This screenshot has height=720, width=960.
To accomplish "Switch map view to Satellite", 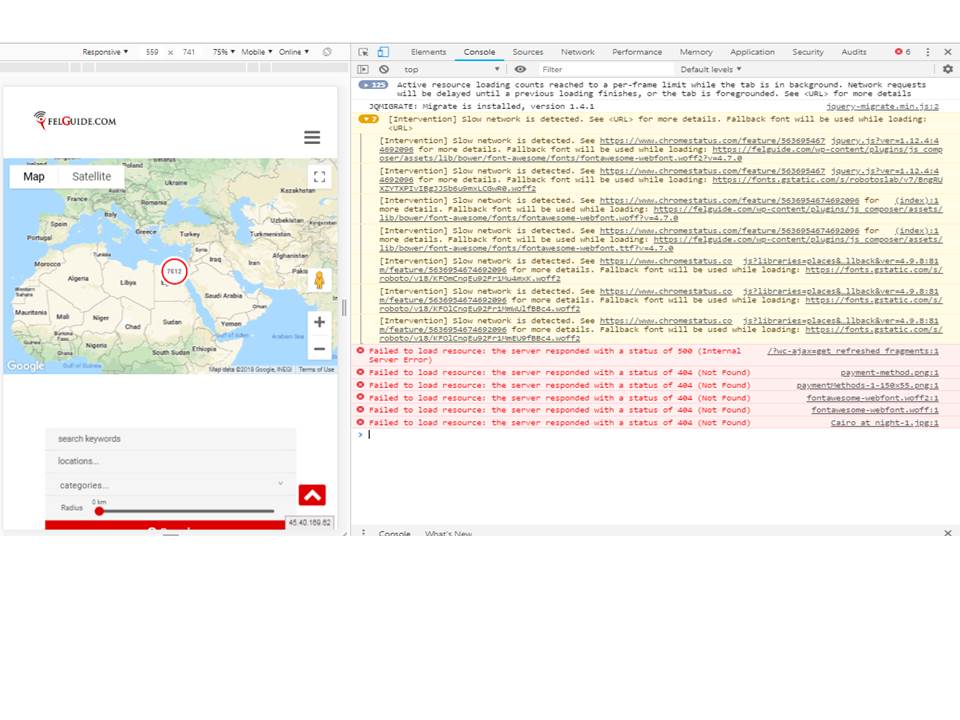I will (x=91, y=176).
